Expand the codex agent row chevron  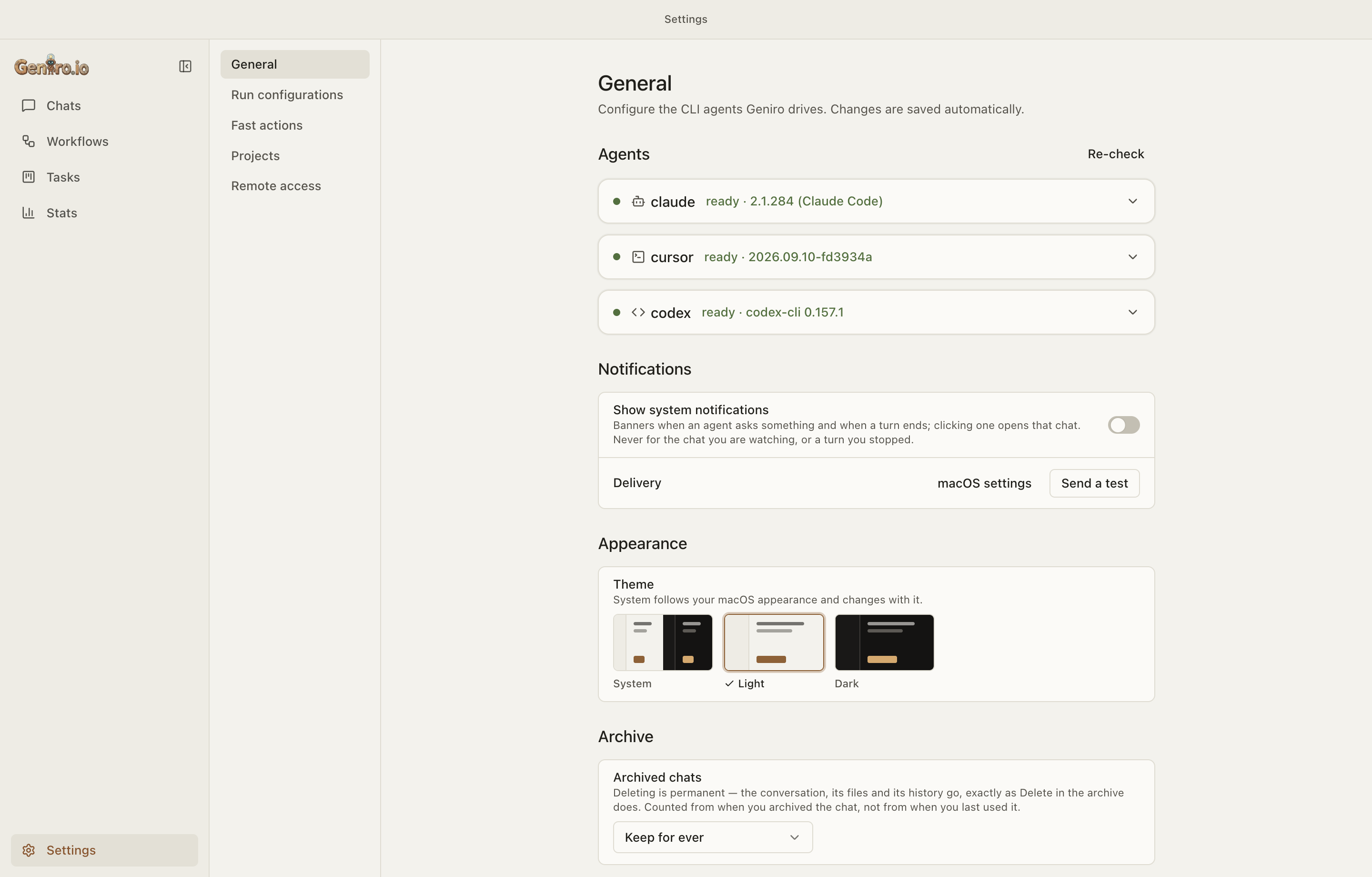[1133, 313]
